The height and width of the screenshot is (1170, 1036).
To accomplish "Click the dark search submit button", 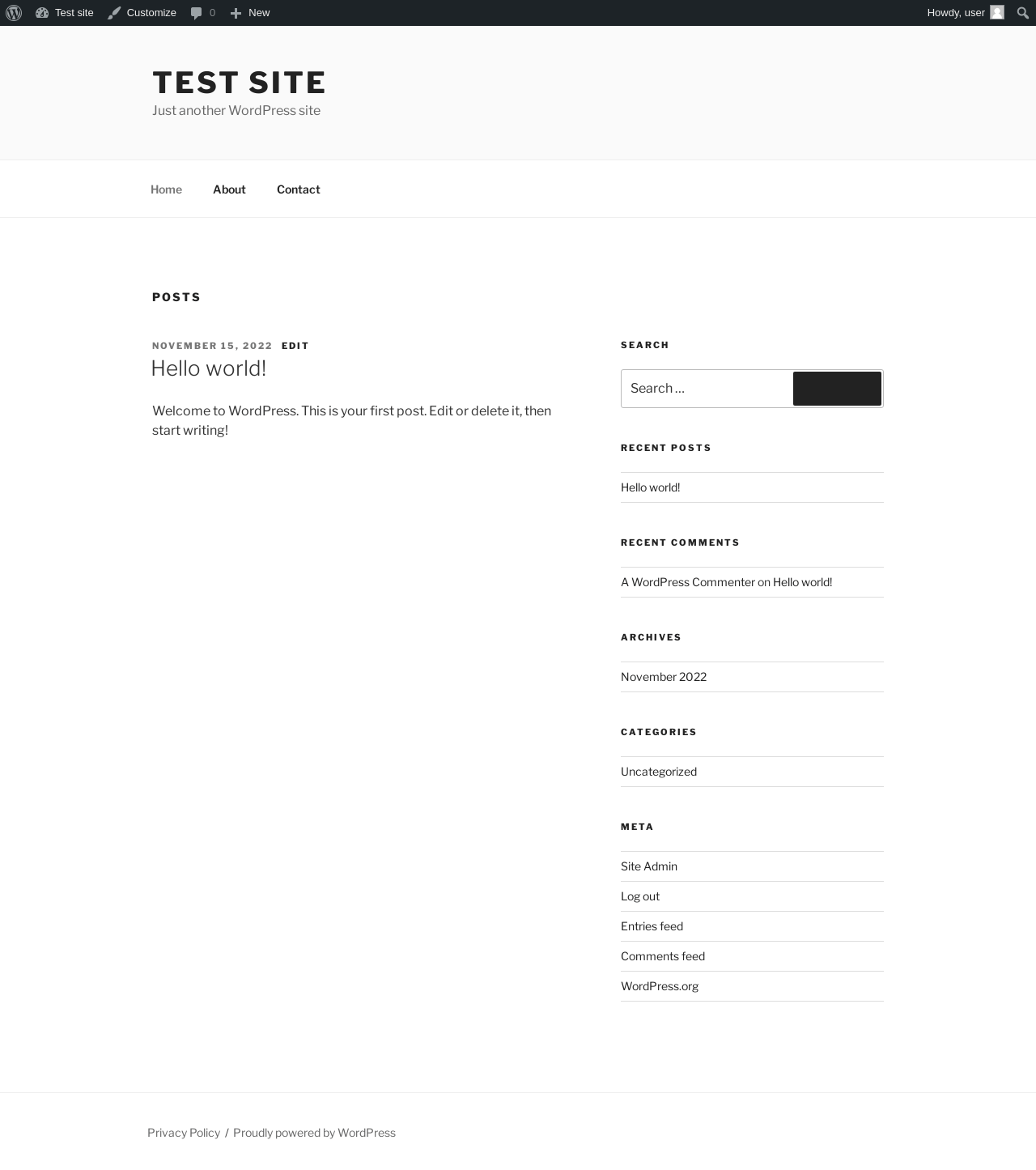I will tap(837, 389).
